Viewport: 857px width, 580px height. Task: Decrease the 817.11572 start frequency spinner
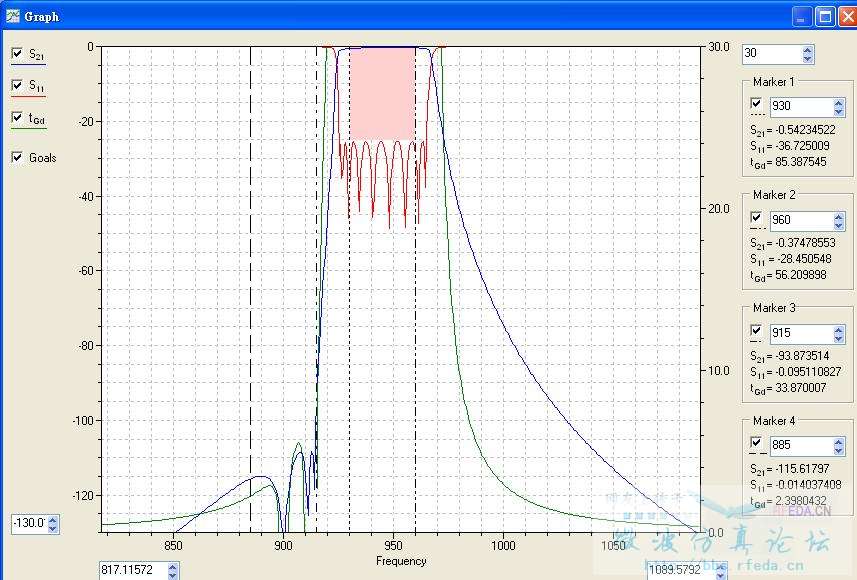(x=173, y=575)
